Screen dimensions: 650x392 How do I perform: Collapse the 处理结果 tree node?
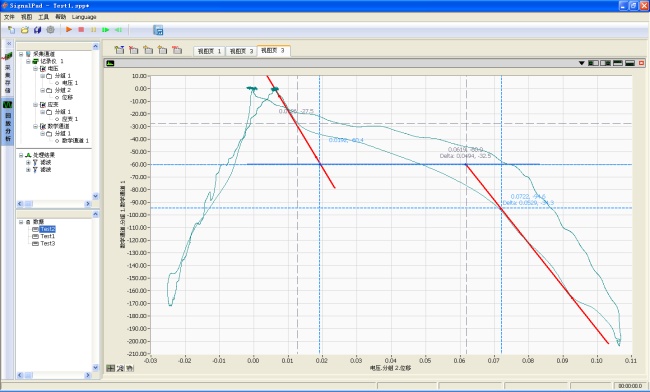point(21,155)
